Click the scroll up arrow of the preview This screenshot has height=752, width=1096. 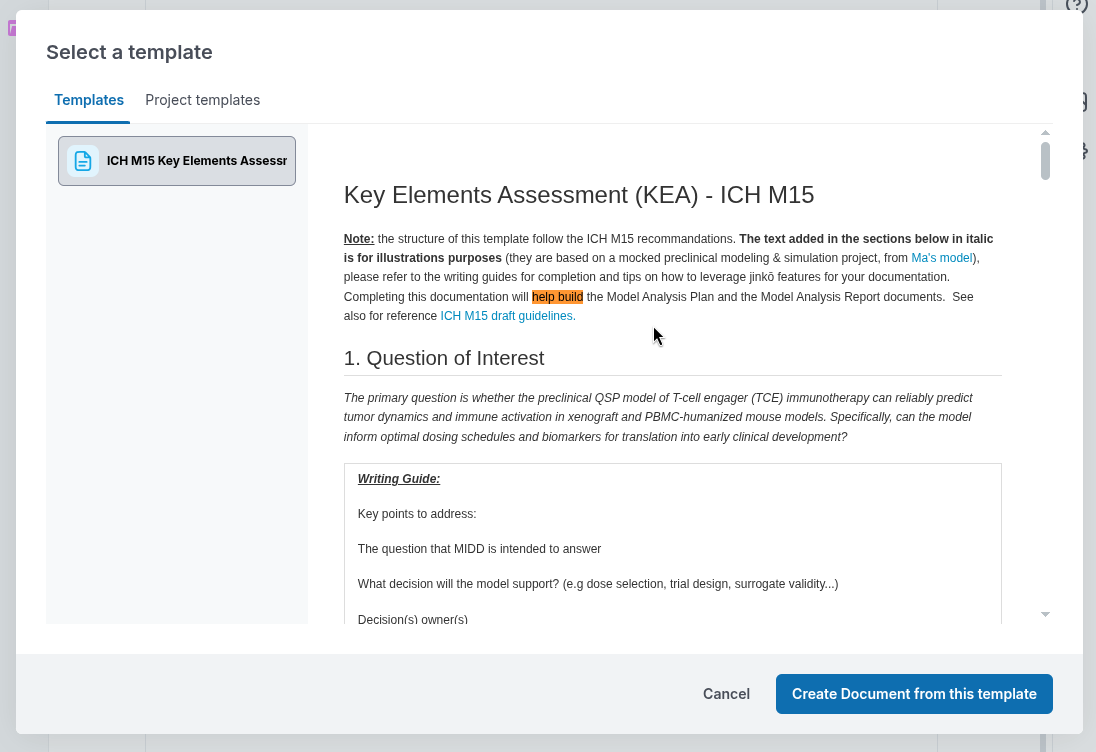1045,133
